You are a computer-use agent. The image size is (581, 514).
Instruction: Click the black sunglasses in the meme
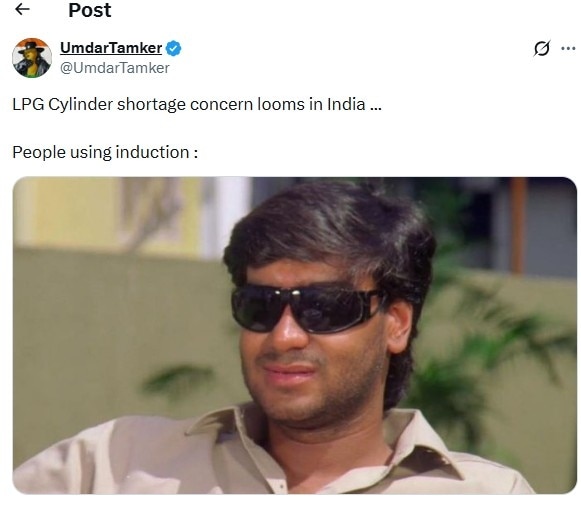click(308, 308)
